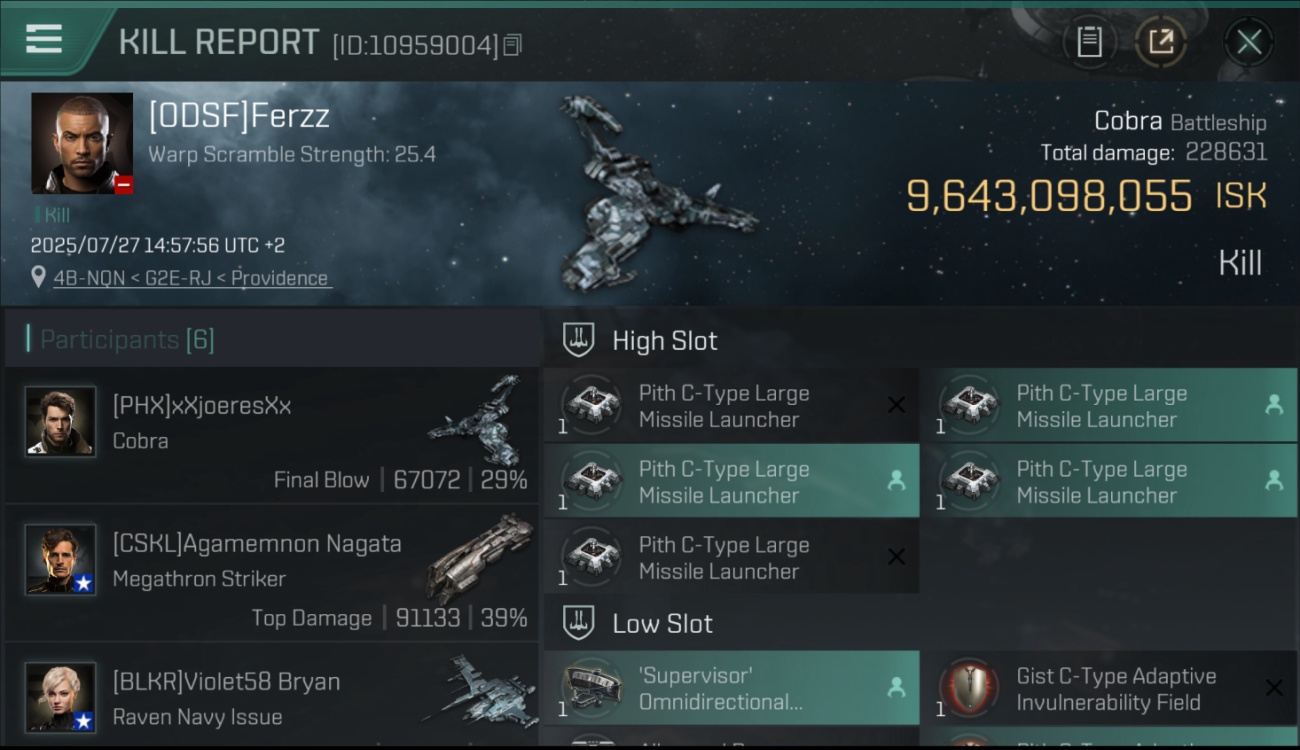
Task: Copy the kill report ID icon
Action: 512,45
